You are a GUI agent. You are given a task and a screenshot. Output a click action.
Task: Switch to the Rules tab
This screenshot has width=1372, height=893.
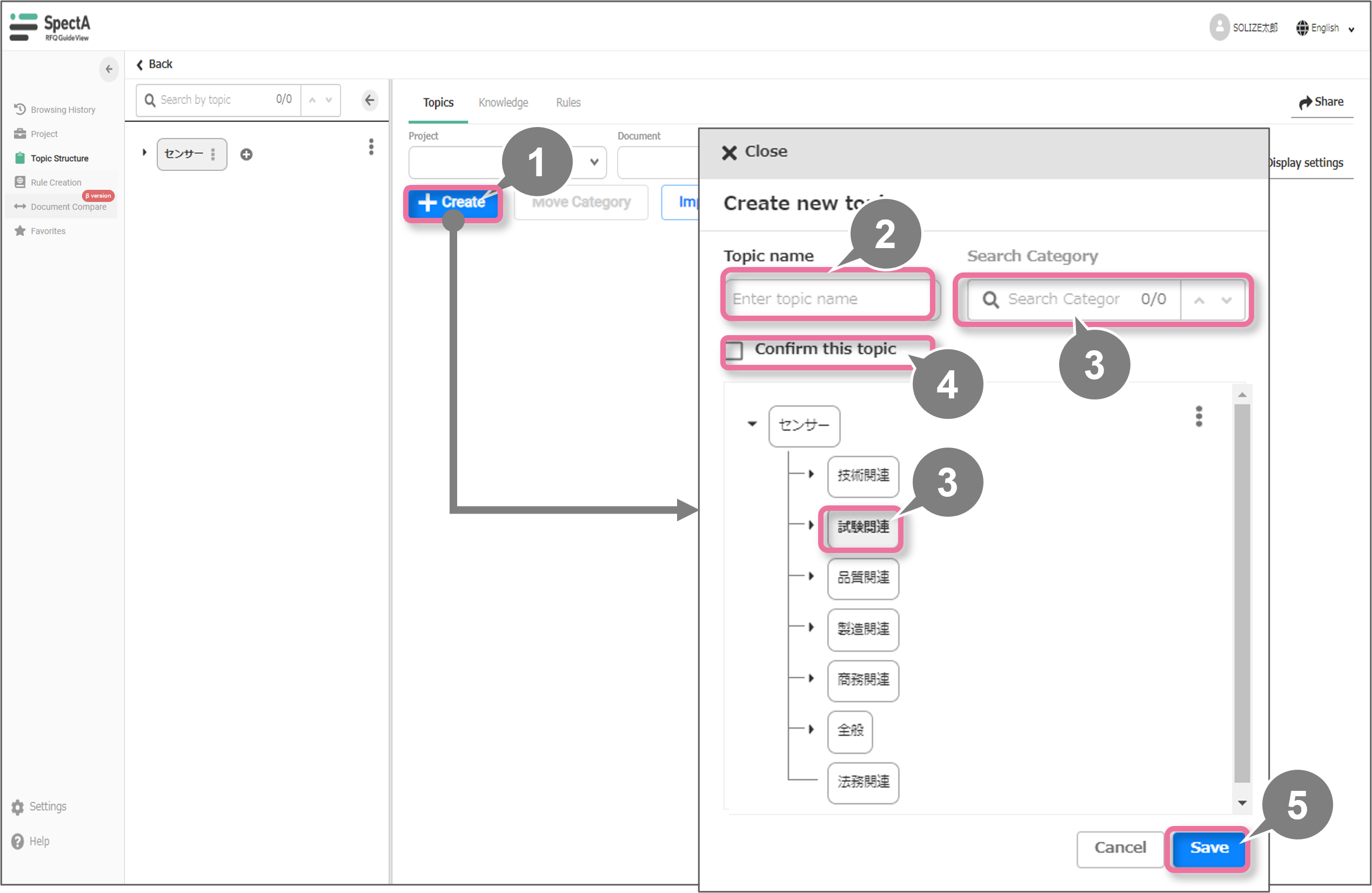click(x=568, y=103)
